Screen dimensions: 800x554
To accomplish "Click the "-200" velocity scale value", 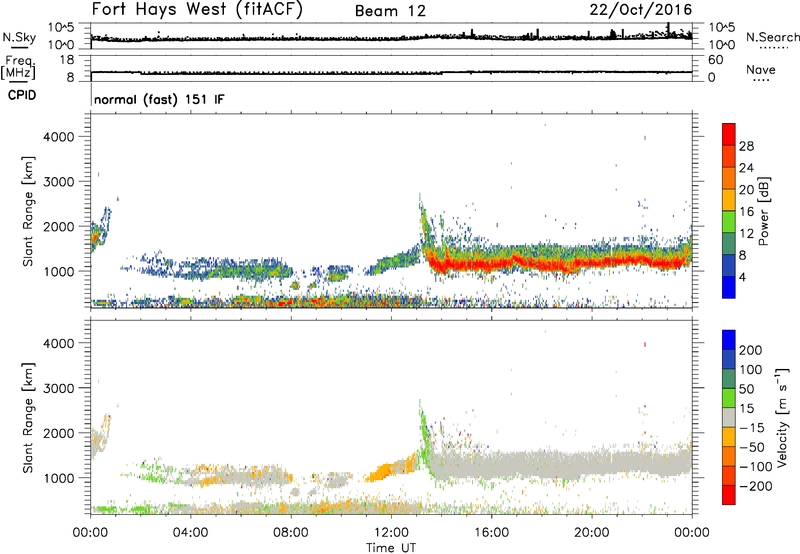I will (x=756, y=486).
